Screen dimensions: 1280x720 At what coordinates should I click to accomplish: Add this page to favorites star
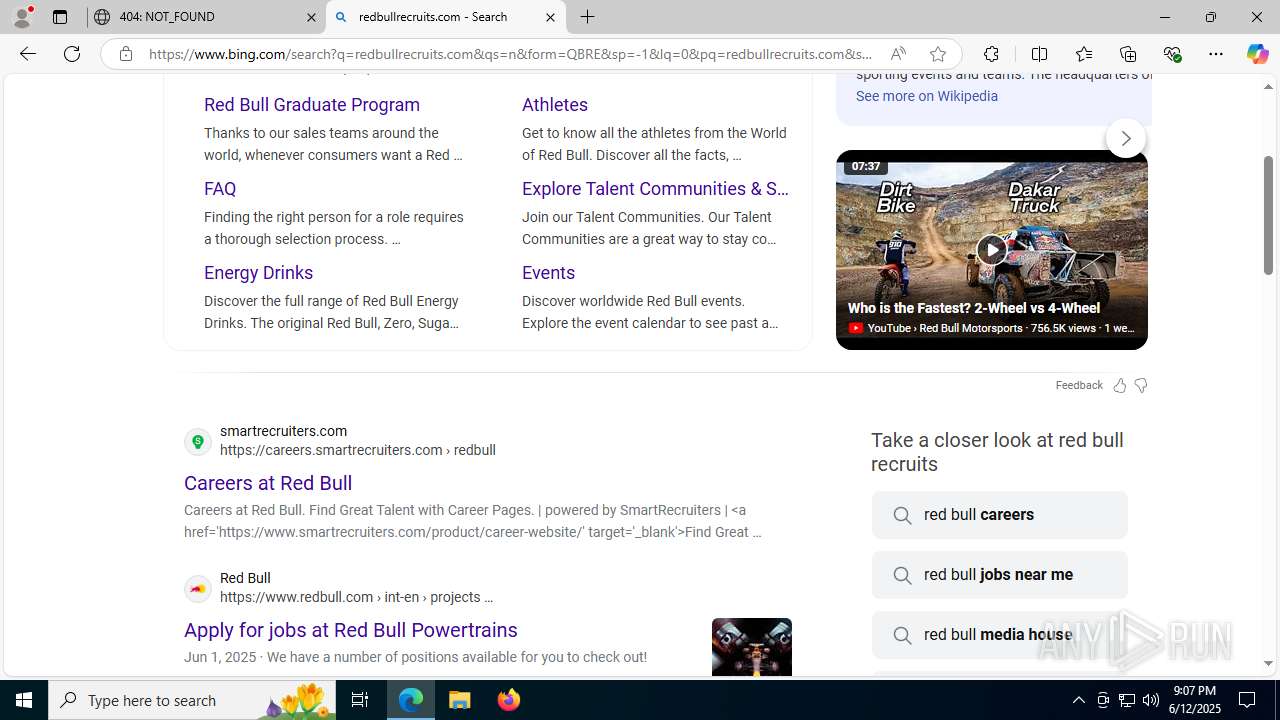point(937,54)
